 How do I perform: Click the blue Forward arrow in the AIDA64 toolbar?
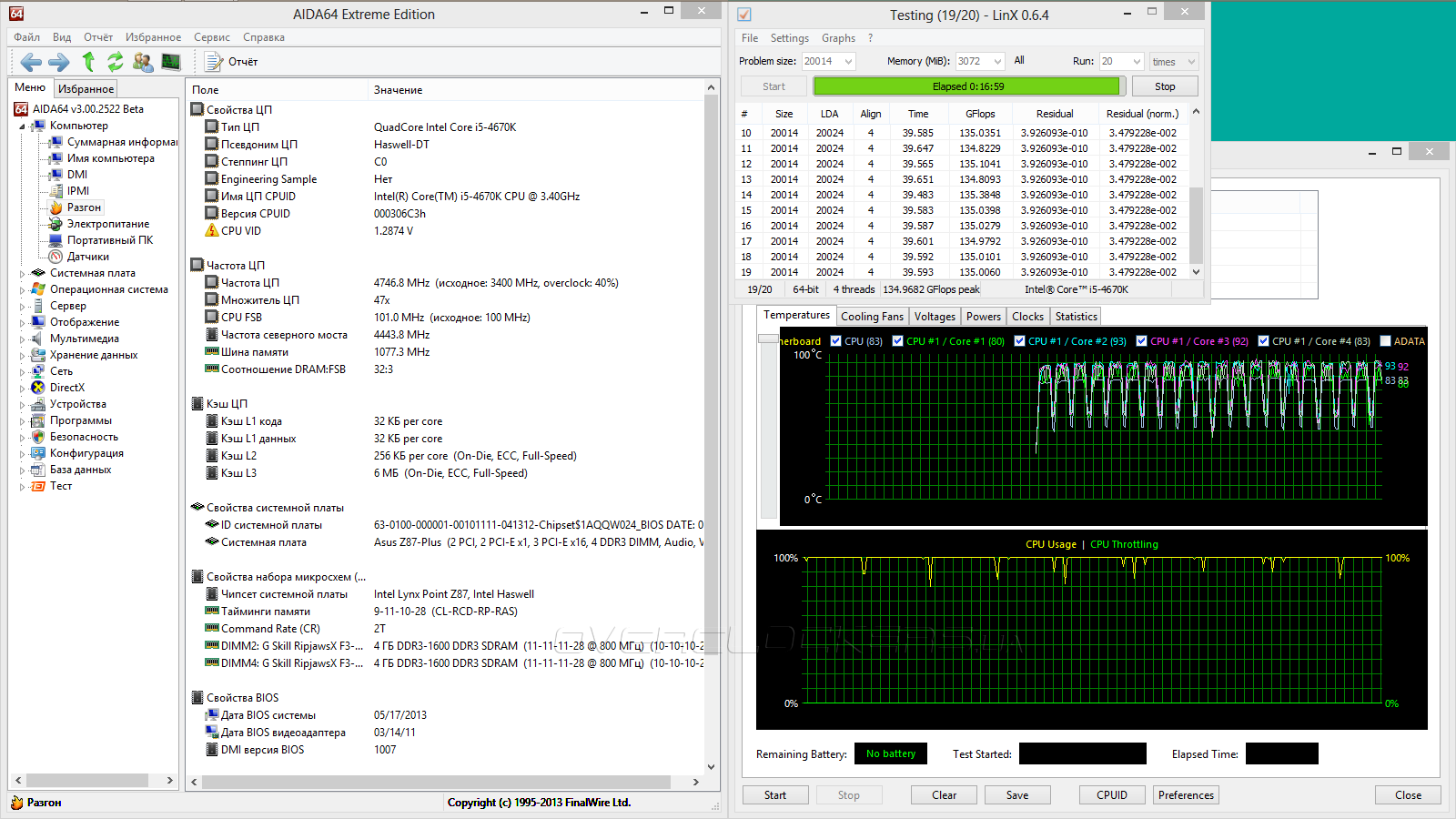(x=58, y=62)
